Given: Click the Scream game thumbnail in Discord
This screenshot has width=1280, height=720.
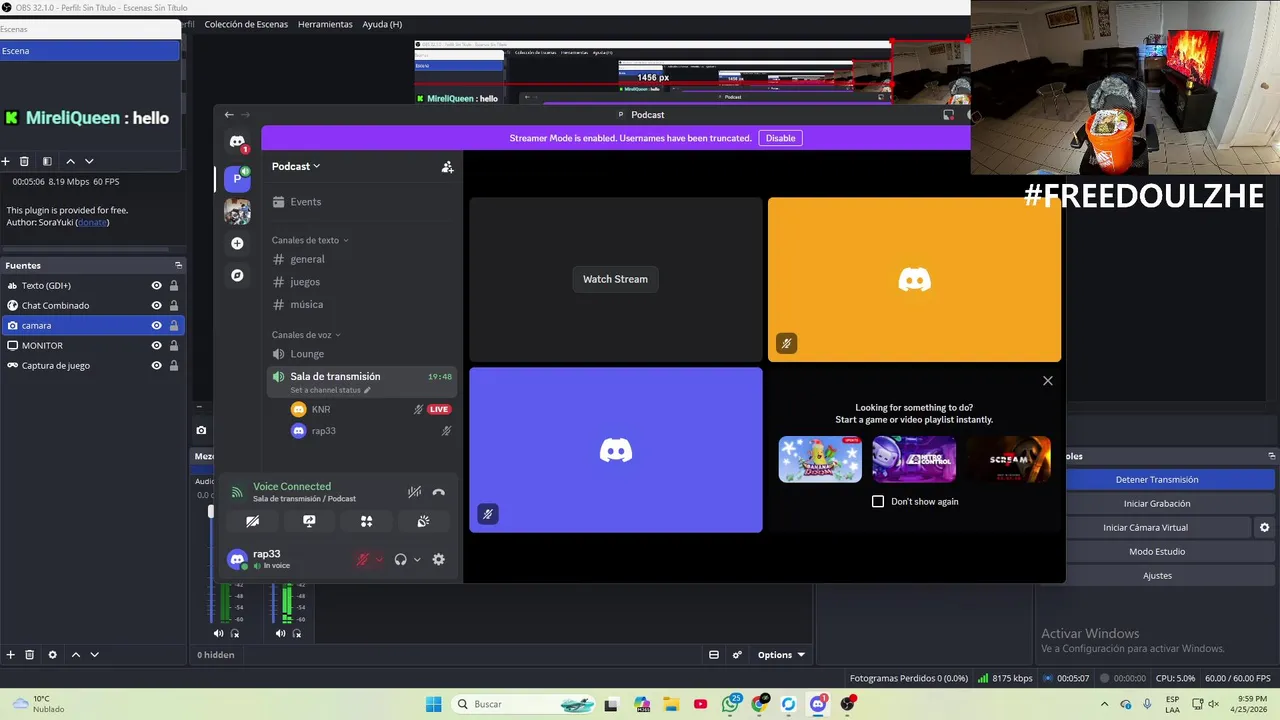Looking at the screenshot, I should [1008, 459].
